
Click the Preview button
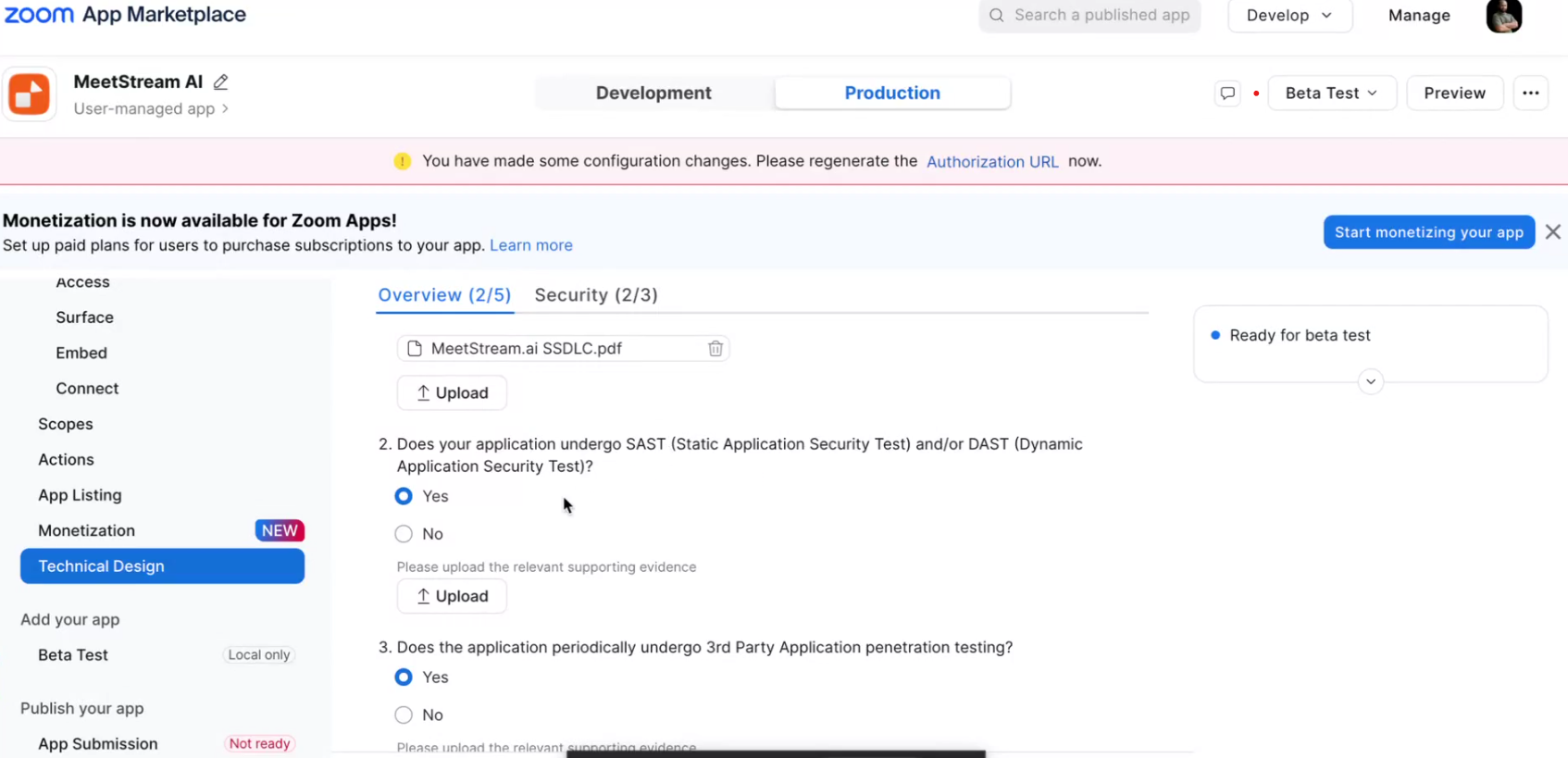coord(1454,93)
